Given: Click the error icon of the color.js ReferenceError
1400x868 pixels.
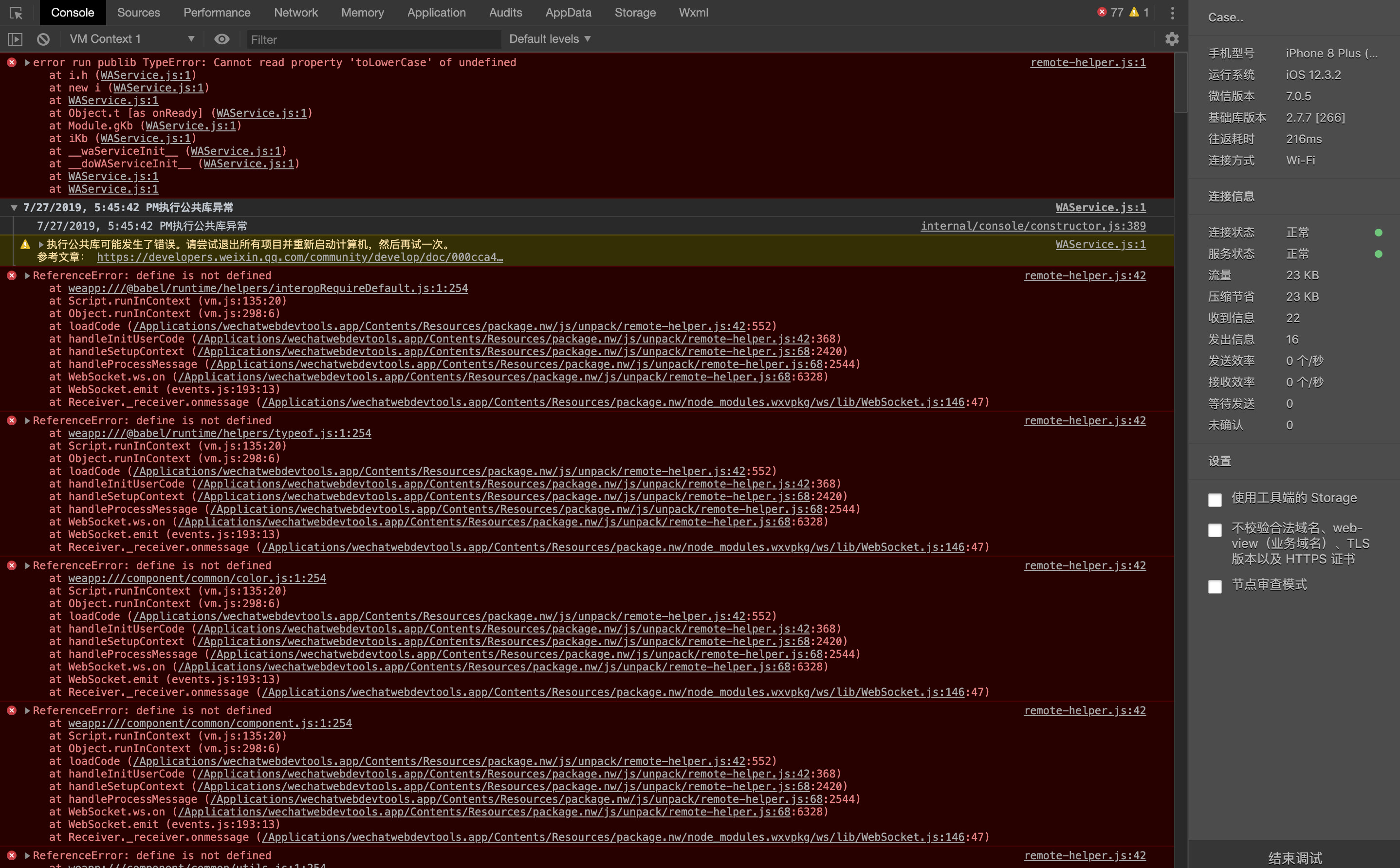Looking at the screenshot, I should [12, 565].
